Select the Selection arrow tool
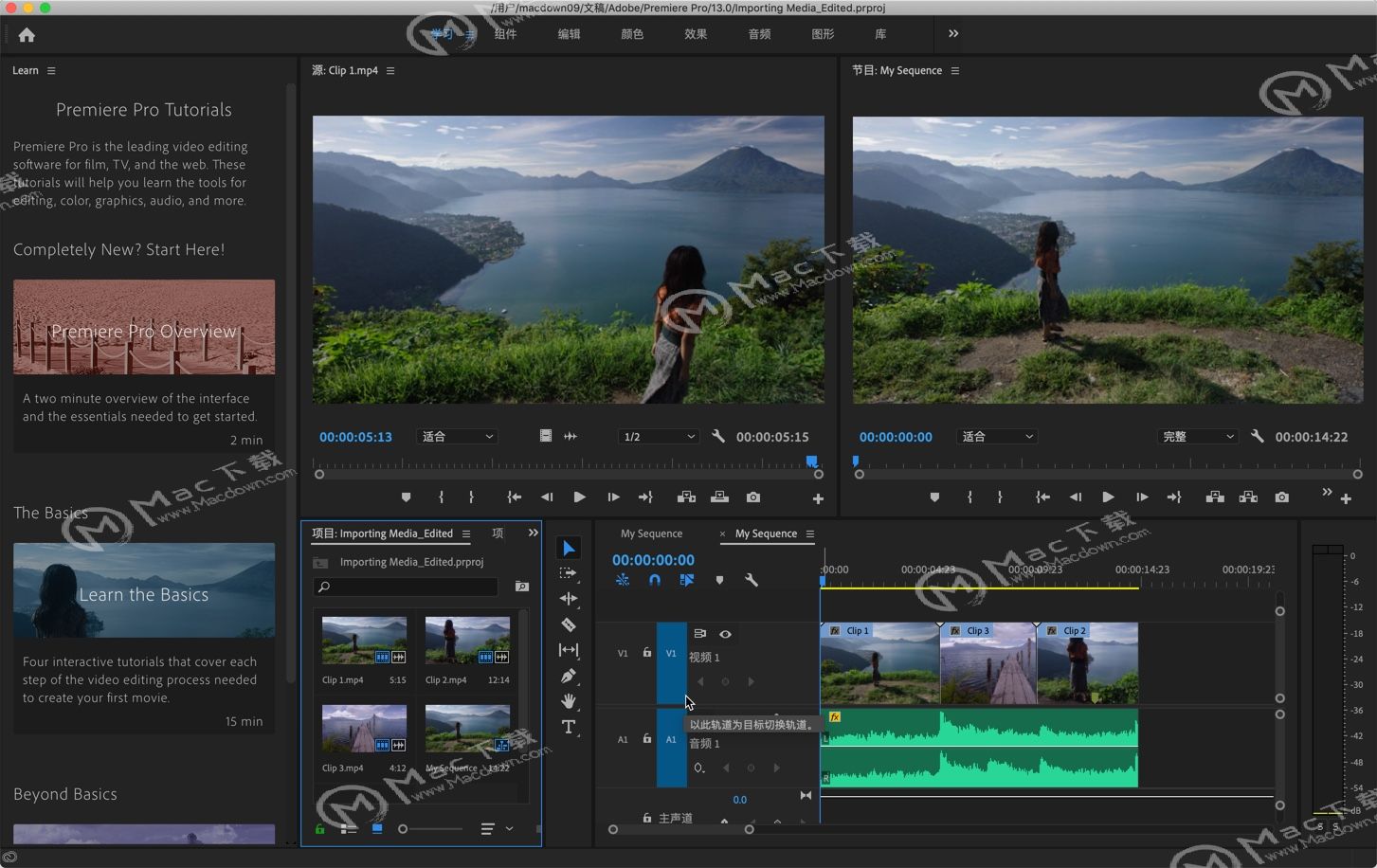 point(568,548)
